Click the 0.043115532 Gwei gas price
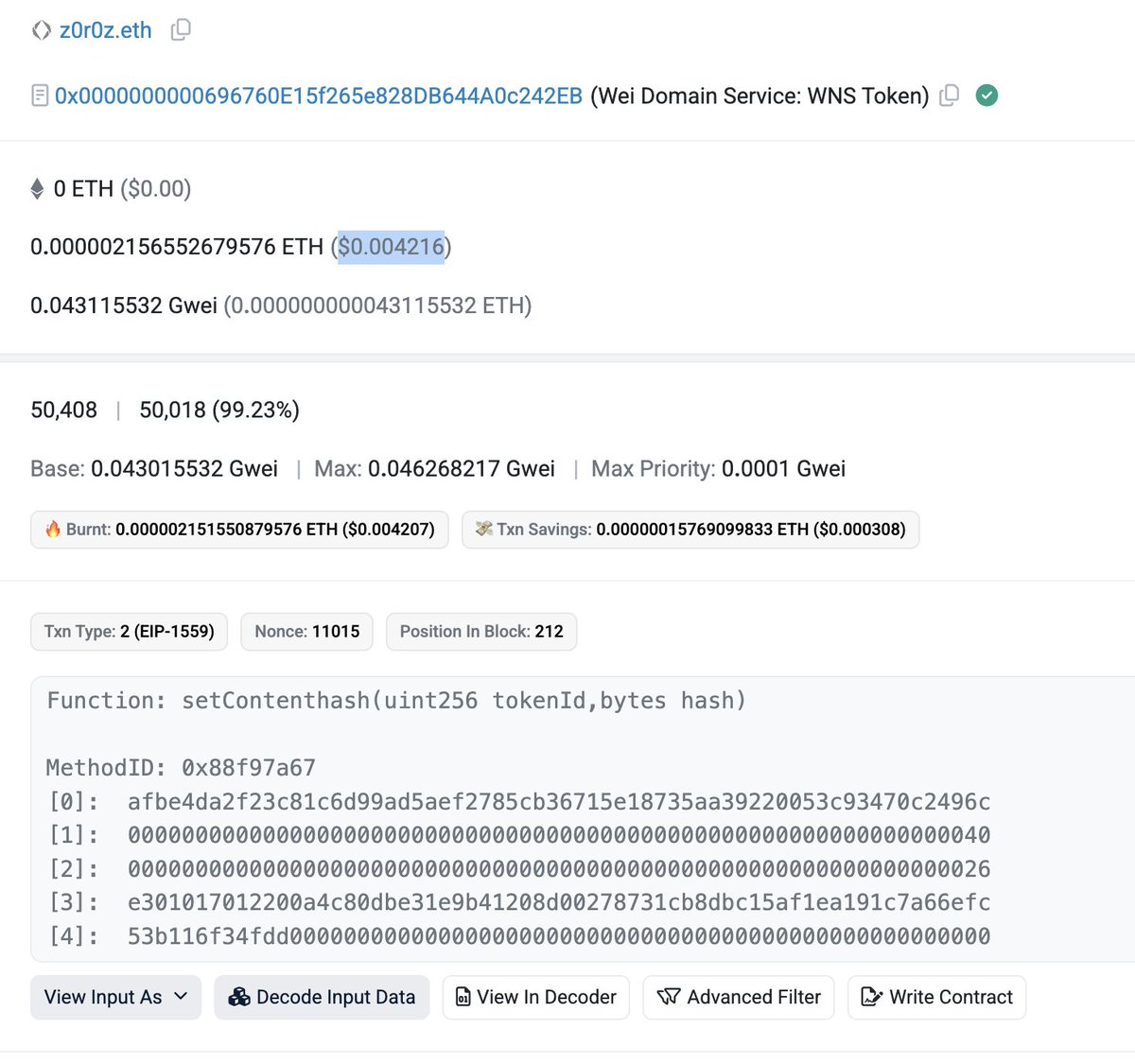Image resolution: width=1135 pixels, height=1064 pixels. pyautogui.click(x=124, y=305)
